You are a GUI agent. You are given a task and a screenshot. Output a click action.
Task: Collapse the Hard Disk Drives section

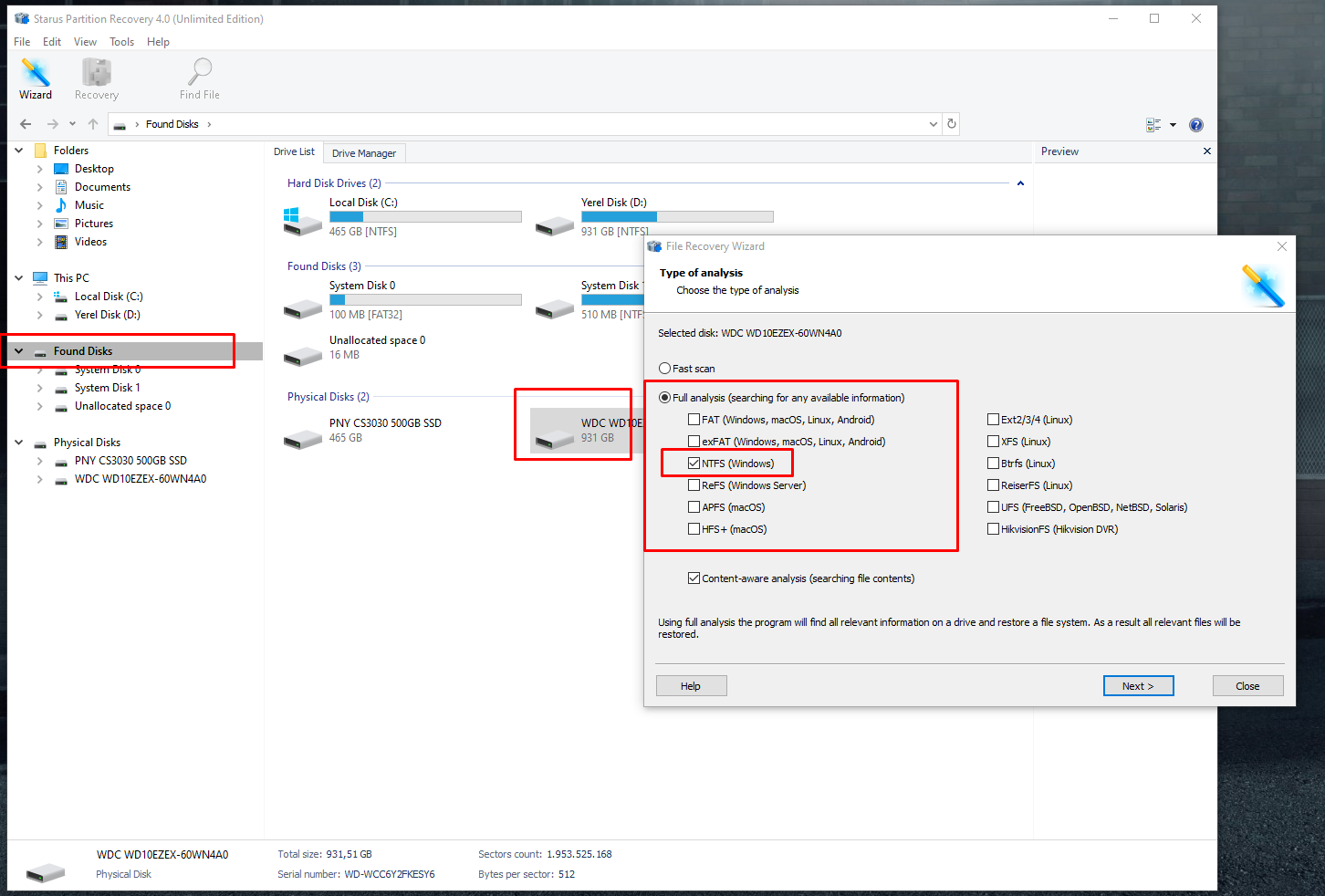pos(1020,183)
